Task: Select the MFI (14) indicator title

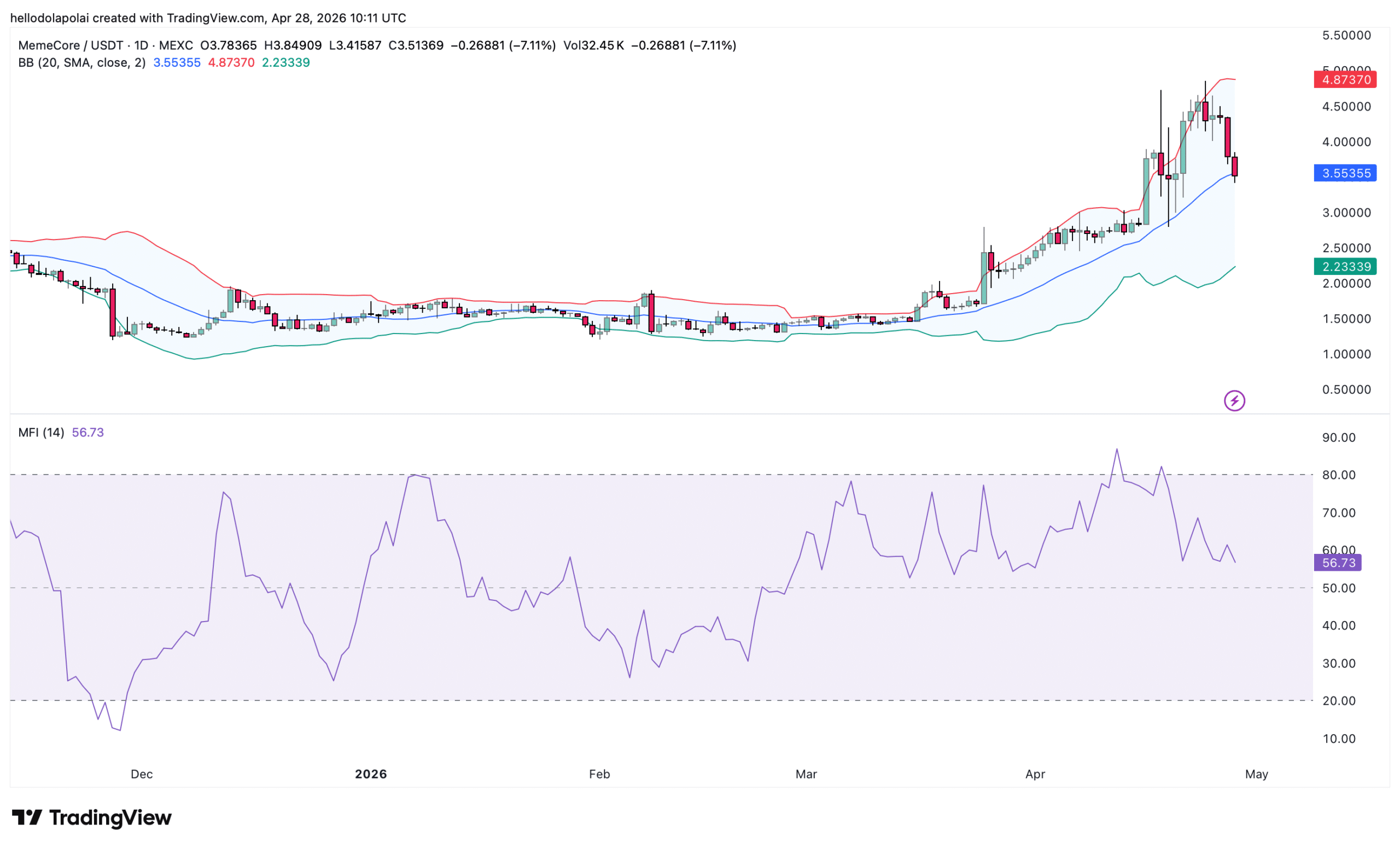Action: tap(43, 432)
